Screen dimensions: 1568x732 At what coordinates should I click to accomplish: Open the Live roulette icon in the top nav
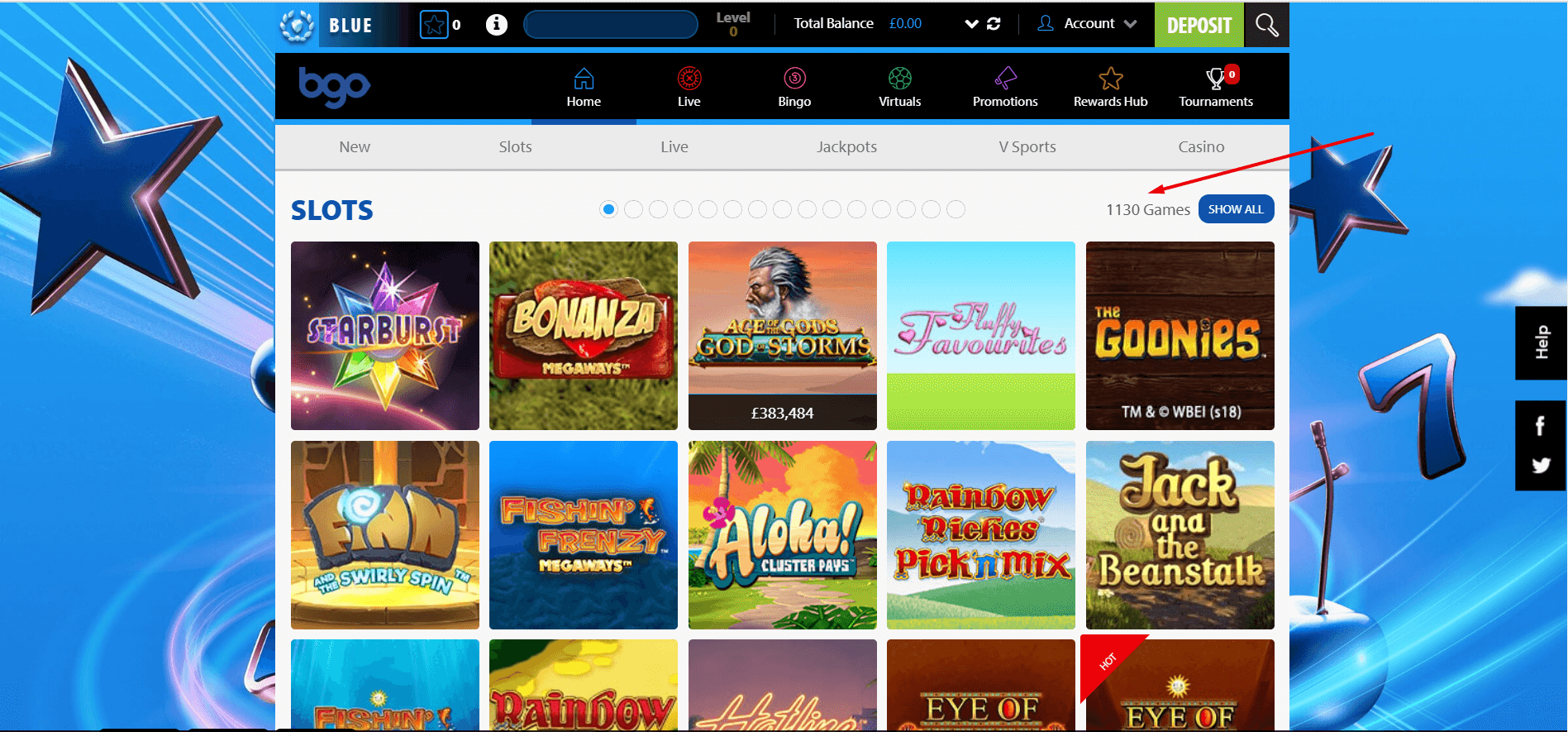pos(689,78)
